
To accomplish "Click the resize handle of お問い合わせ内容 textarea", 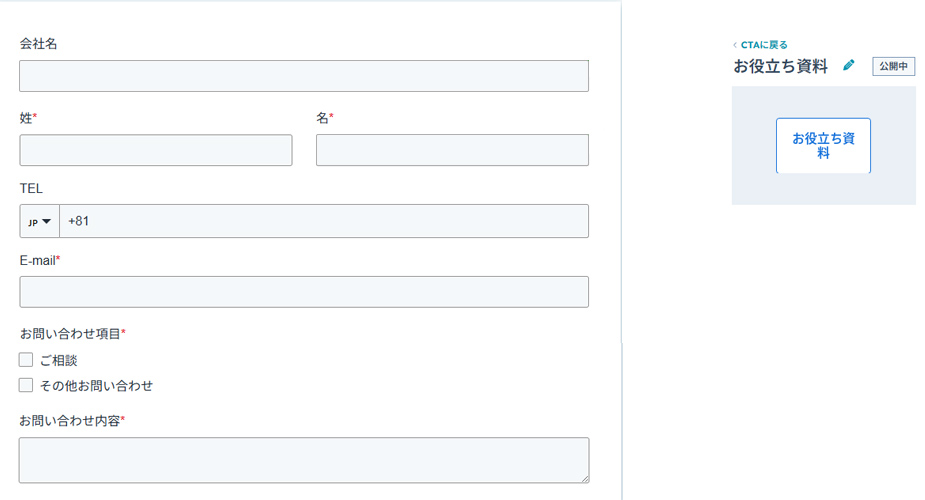I will pos(584,478).
